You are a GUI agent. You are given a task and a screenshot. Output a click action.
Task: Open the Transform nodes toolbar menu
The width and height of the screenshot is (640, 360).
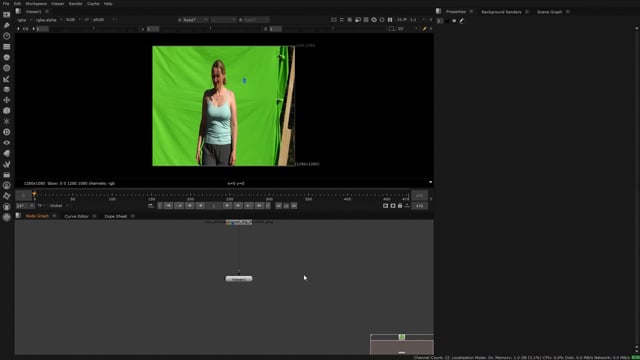pos(7,100)
